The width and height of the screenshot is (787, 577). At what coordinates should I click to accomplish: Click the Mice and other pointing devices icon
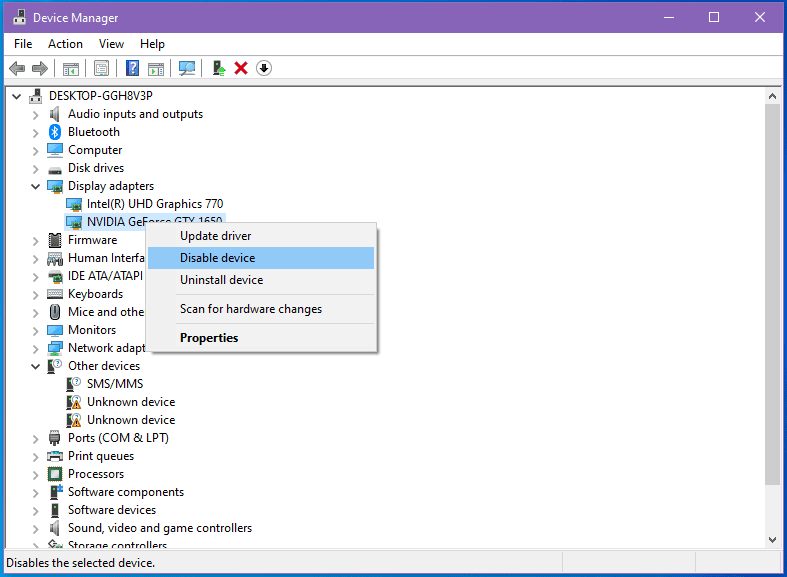55,312
